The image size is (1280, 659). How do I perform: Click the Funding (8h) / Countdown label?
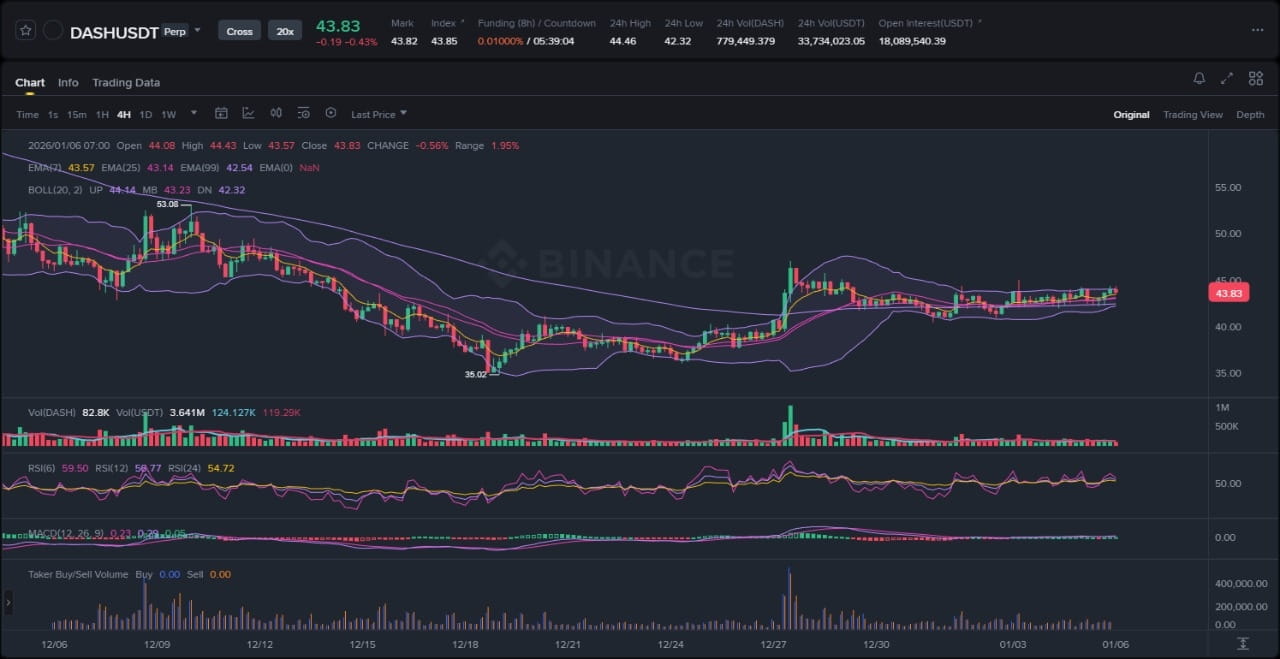[536, 23]
